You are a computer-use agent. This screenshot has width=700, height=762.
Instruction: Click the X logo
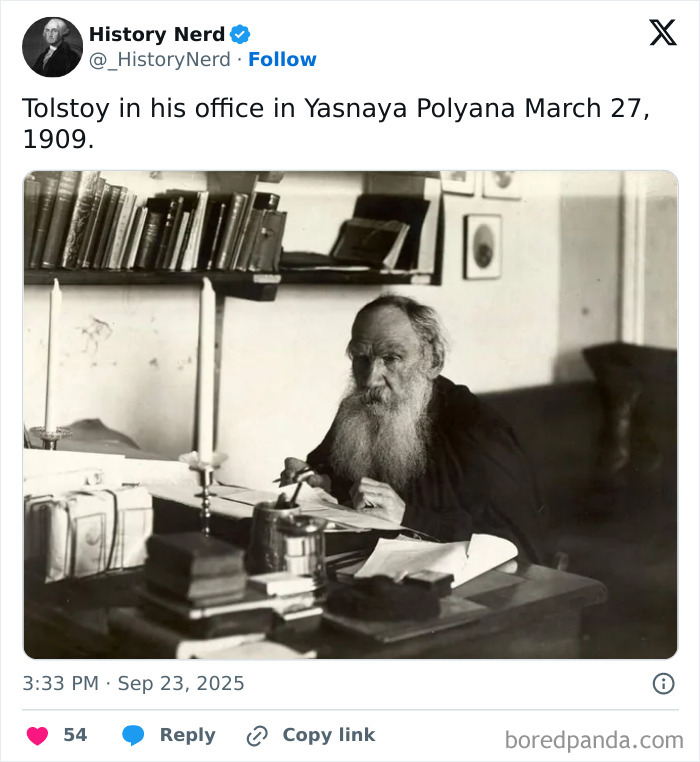662,33
